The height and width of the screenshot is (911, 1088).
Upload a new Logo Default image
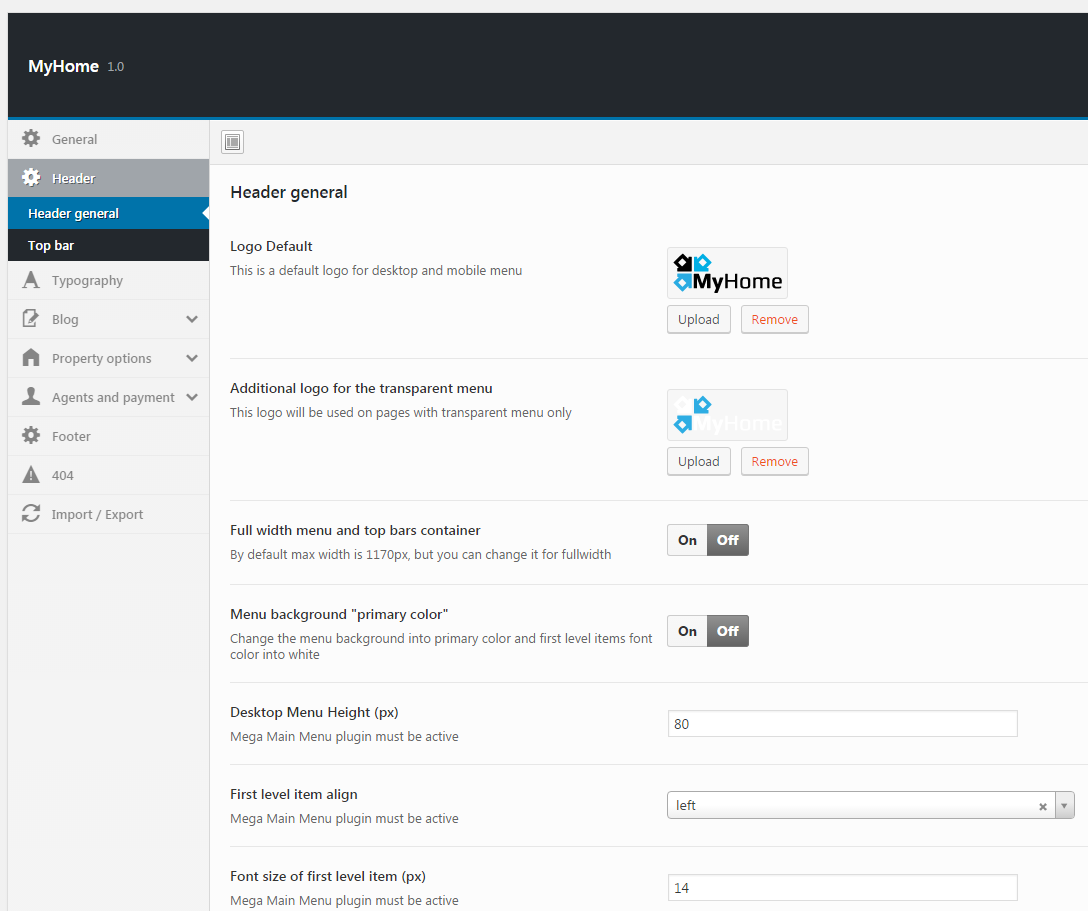pos(699,319)
